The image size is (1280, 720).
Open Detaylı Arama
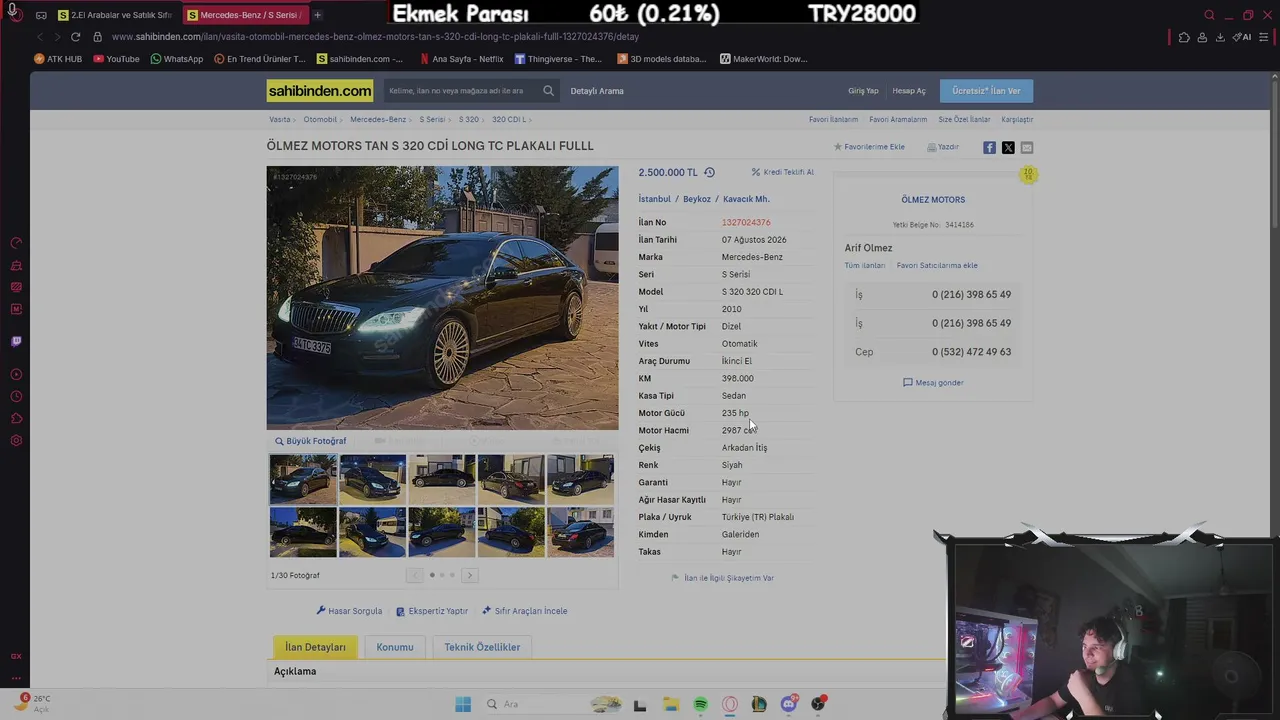point(597,91)
